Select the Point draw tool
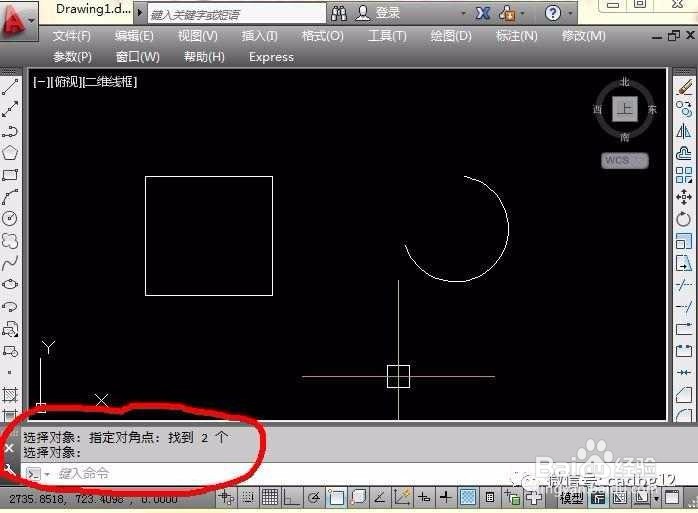 click(x=10, y=372)
